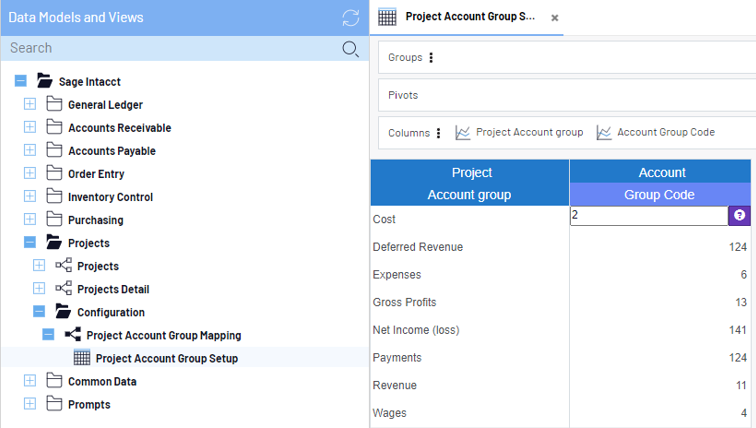Close the Project Account Group Setup tab
Screen dimensions: 756x428
tap(555, 18)
